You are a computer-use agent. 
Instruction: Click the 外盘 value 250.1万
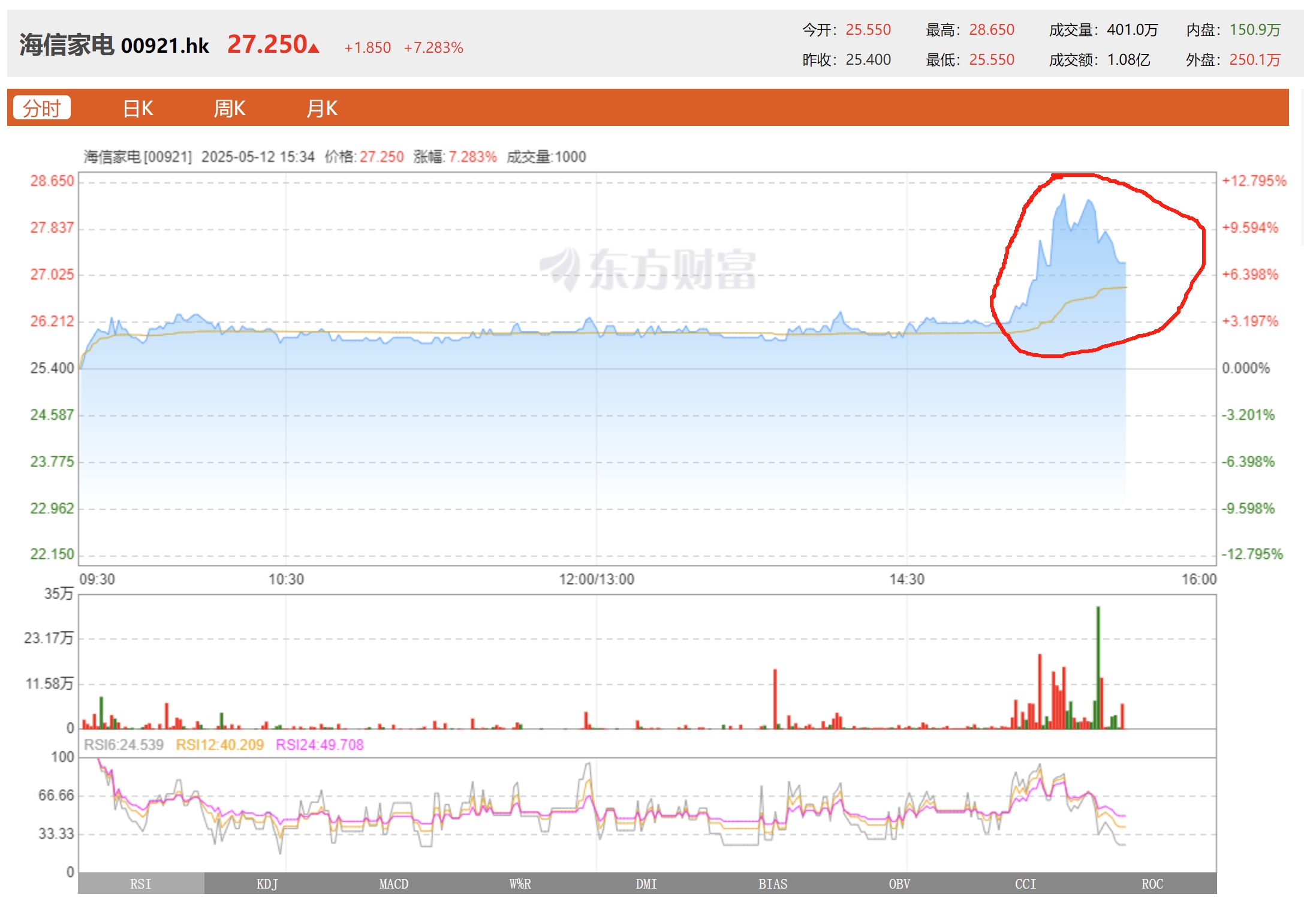[1255, 59]
